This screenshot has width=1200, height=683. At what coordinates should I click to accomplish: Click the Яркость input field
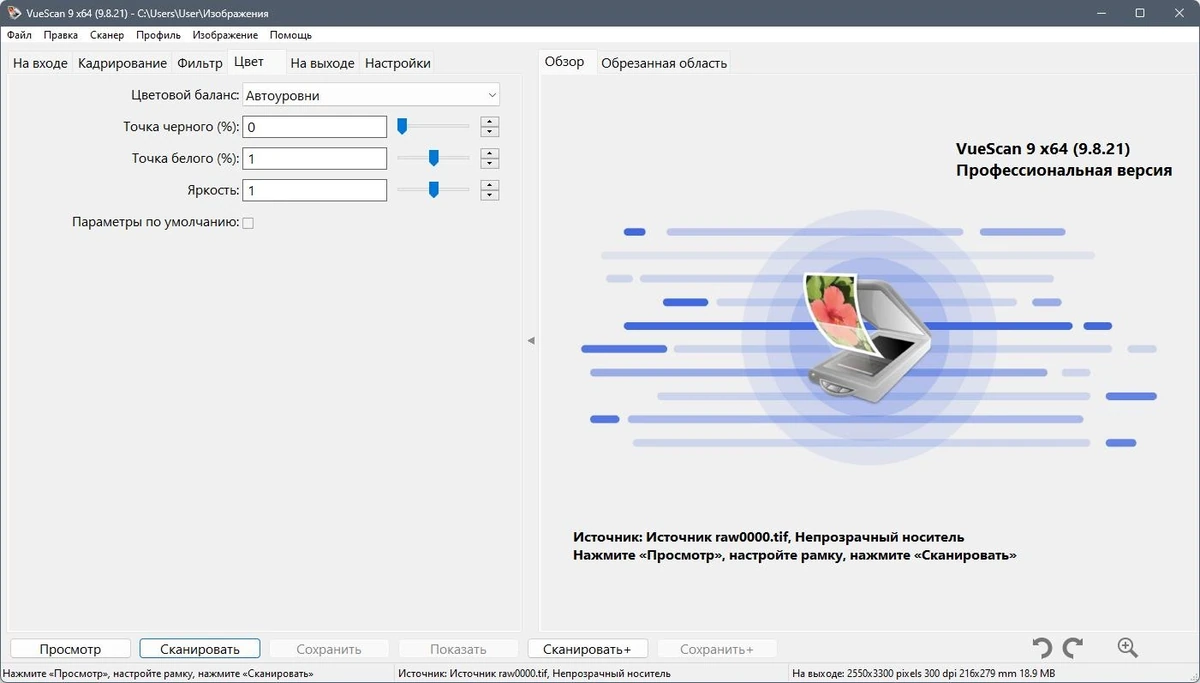coord(315,191)
